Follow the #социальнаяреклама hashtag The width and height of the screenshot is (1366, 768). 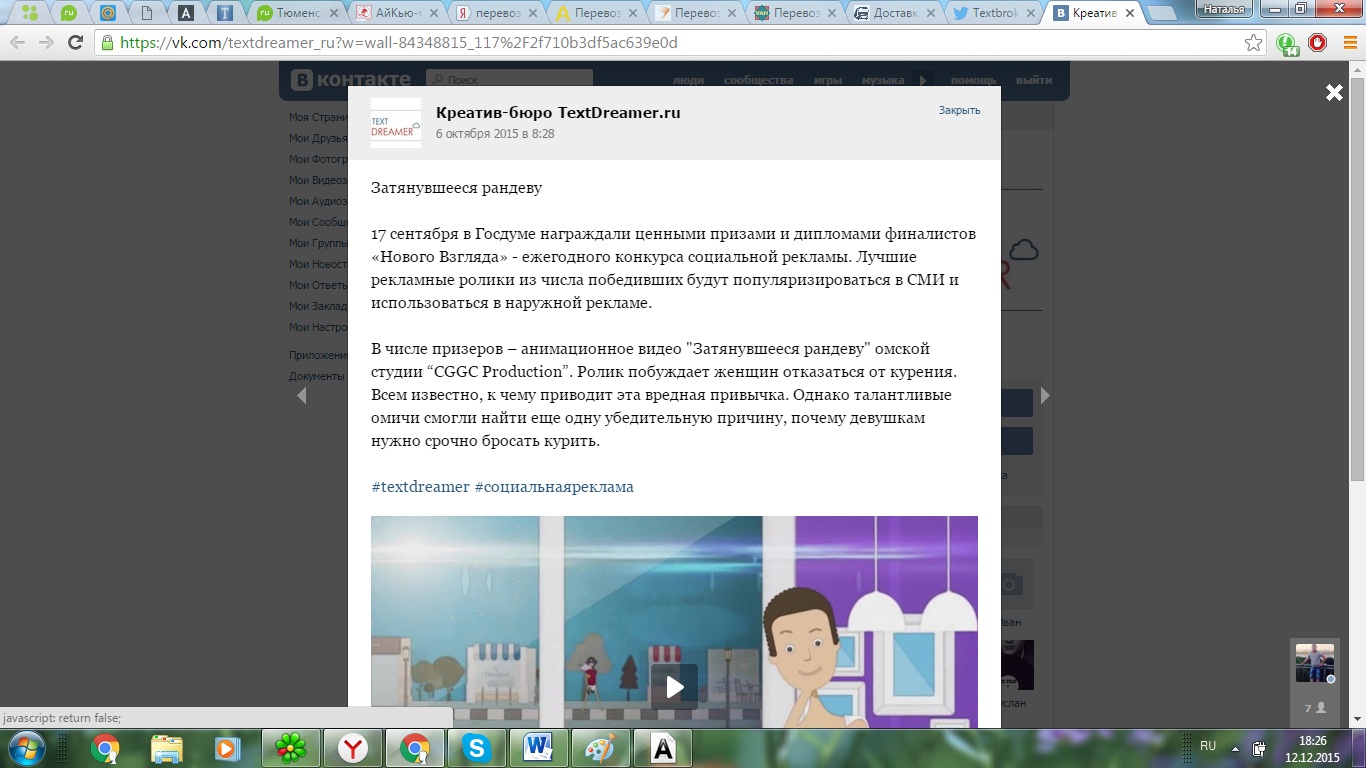click(x=554, y=487)
